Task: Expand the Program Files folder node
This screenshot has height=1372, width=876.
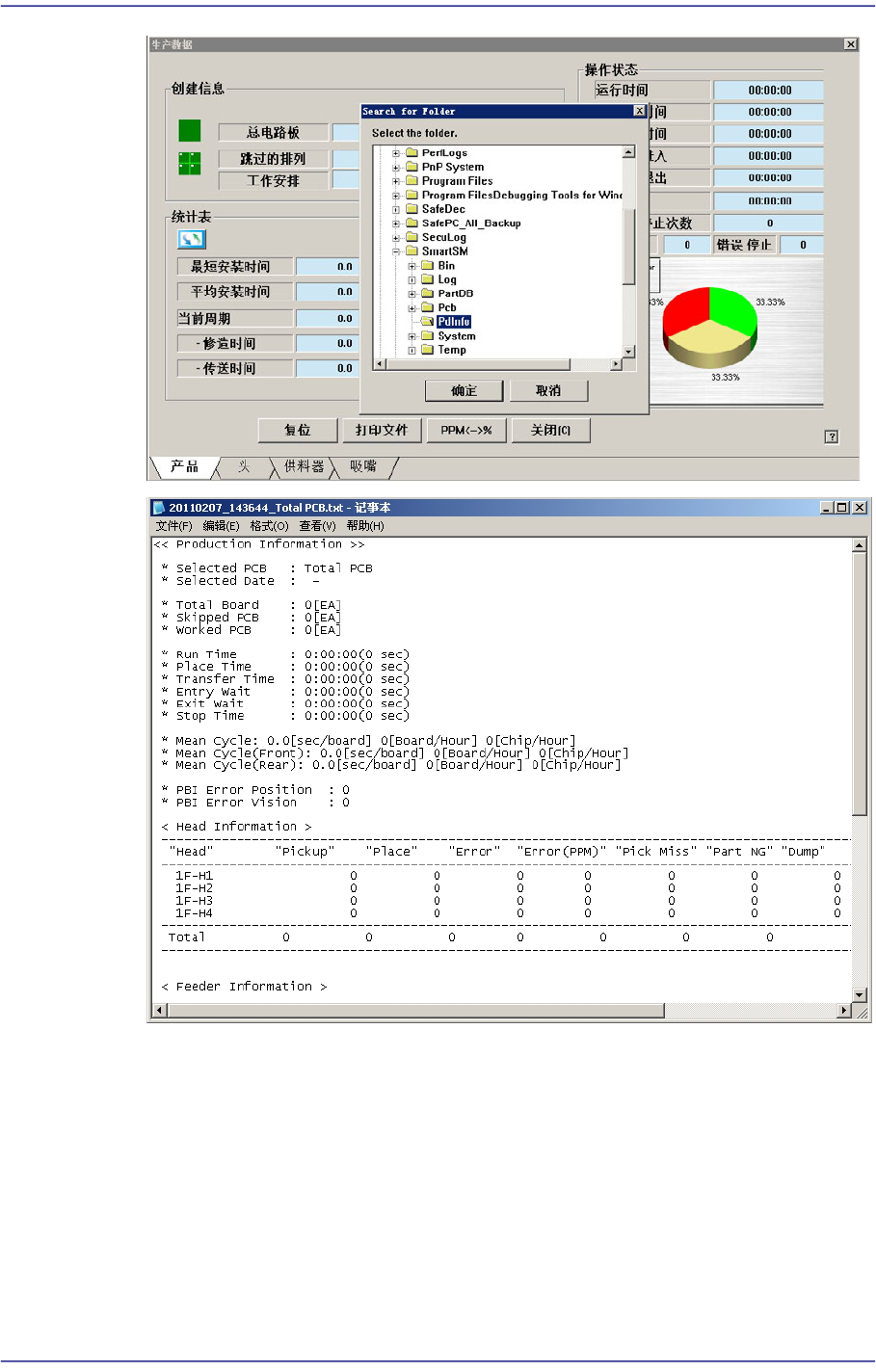Action: 396,181
